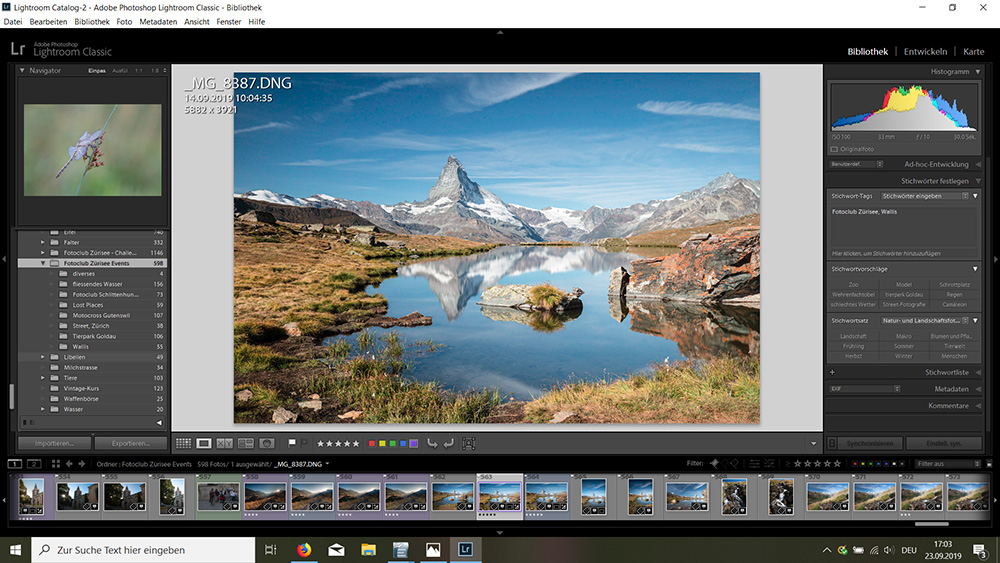Open 'Filter aus' filter preset dropdown
The image size is (1000, 563).
tap(948, 464)
